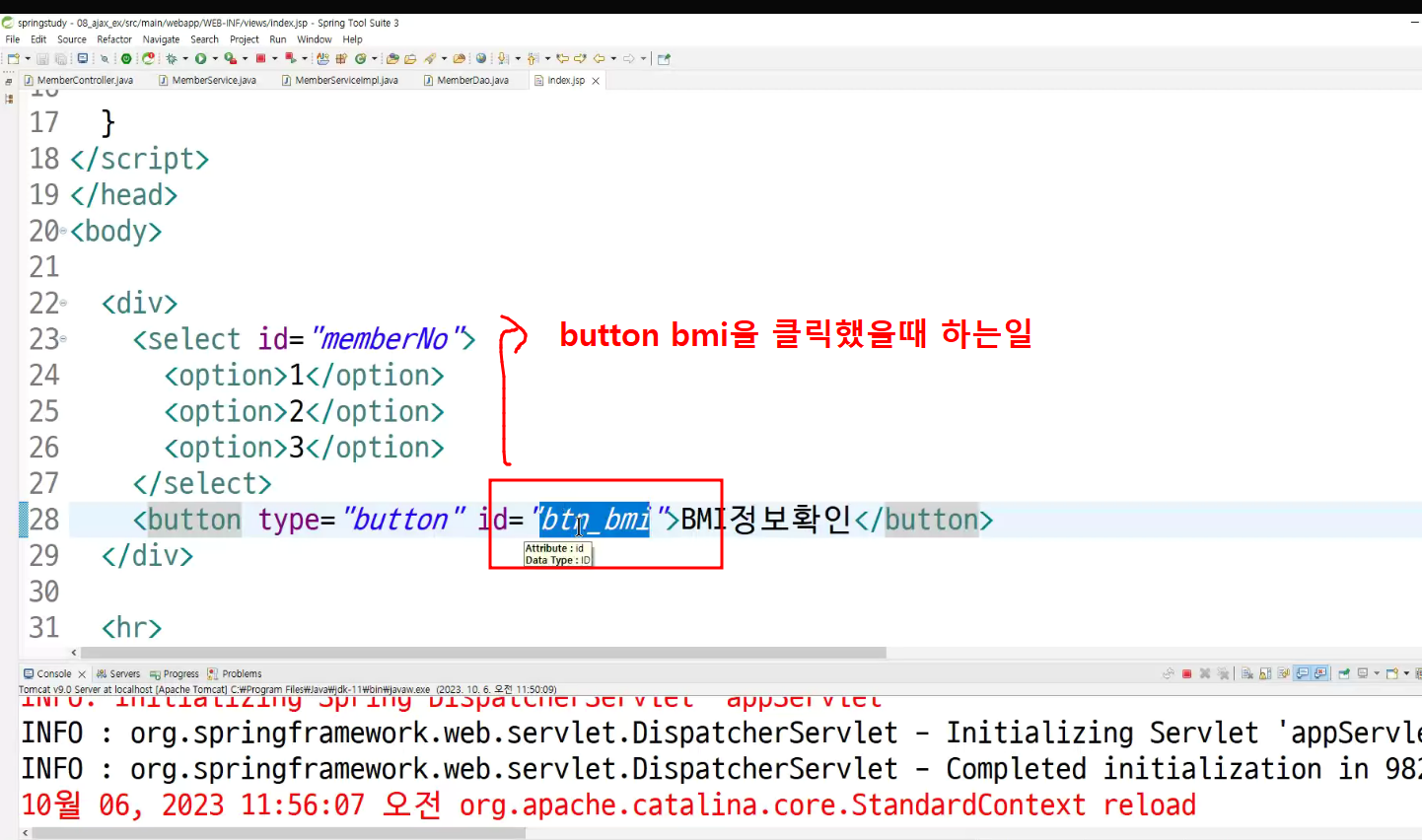This screenshot has height=840, width=1422.
Task: Click the Save icon in the toolbar
Action: pyautogui.click(x=43, y=59)
